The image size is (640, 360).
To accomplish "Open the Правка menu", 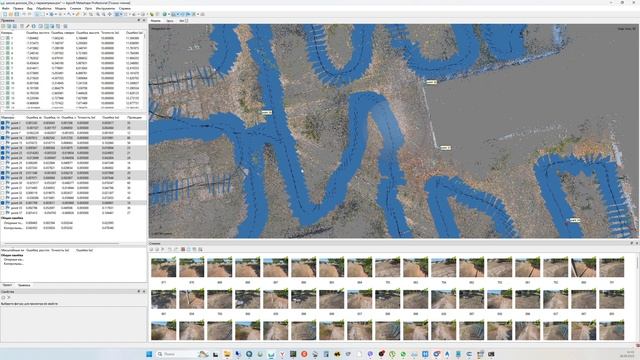I will point(18,8).
